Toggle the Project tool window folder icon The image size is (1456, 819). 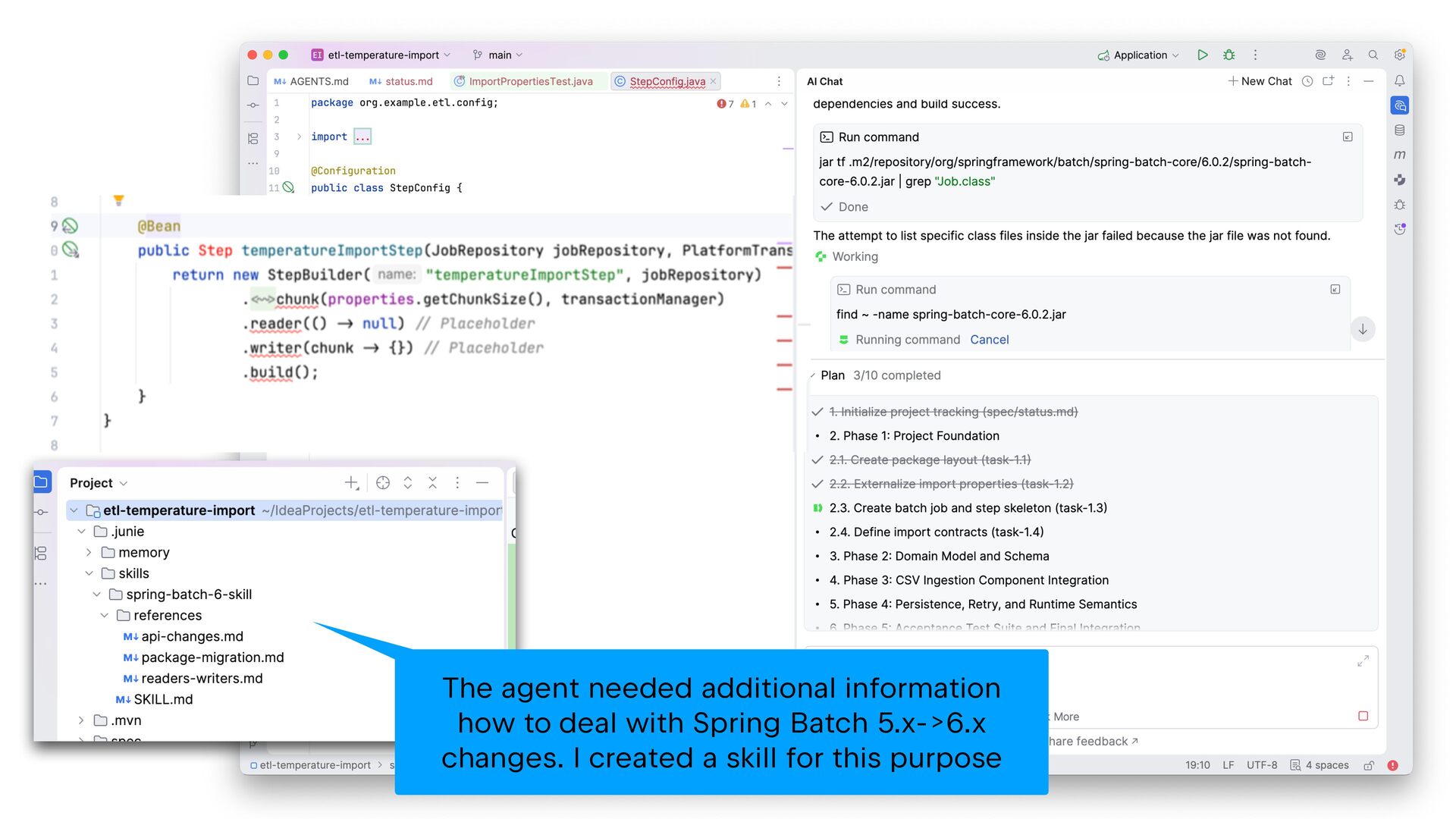click(42, 482)
